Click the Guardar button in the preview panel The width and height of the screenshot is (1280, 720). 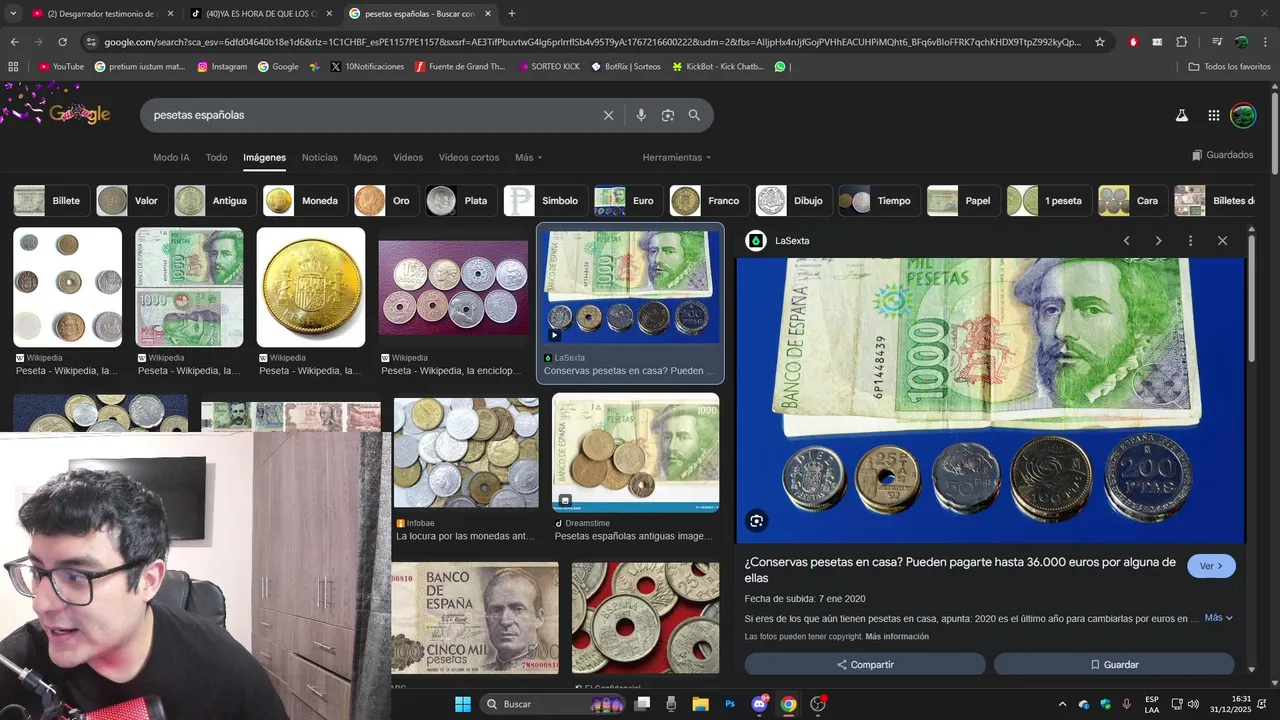pyautogui.click(x=1114, y=664)
